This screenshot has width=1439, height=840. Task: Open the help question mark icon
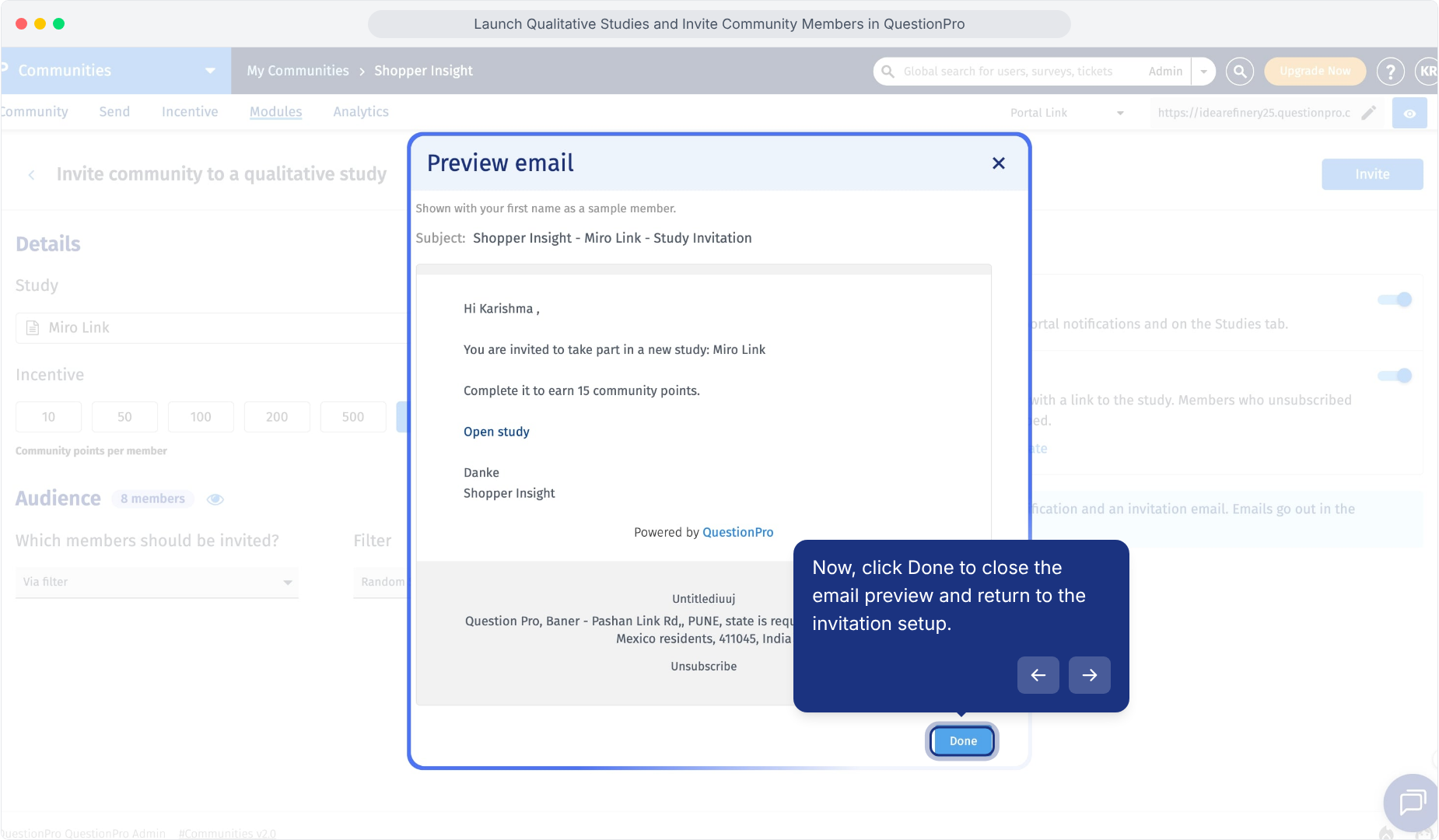pyautogui.click(x=1390, y=72)
